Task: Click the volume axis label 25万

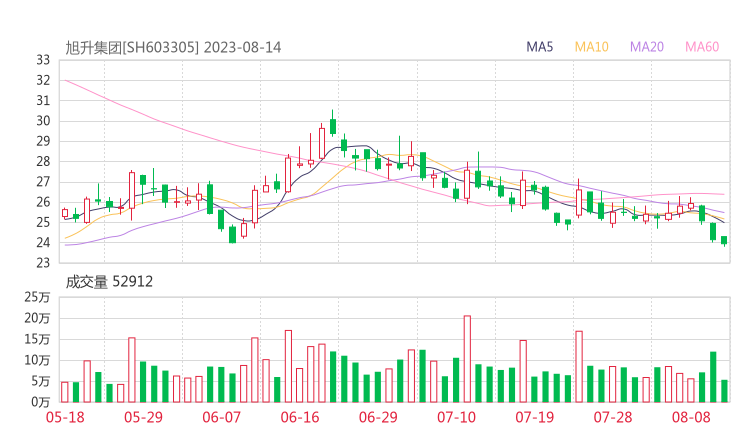Action: coord(37,297)
